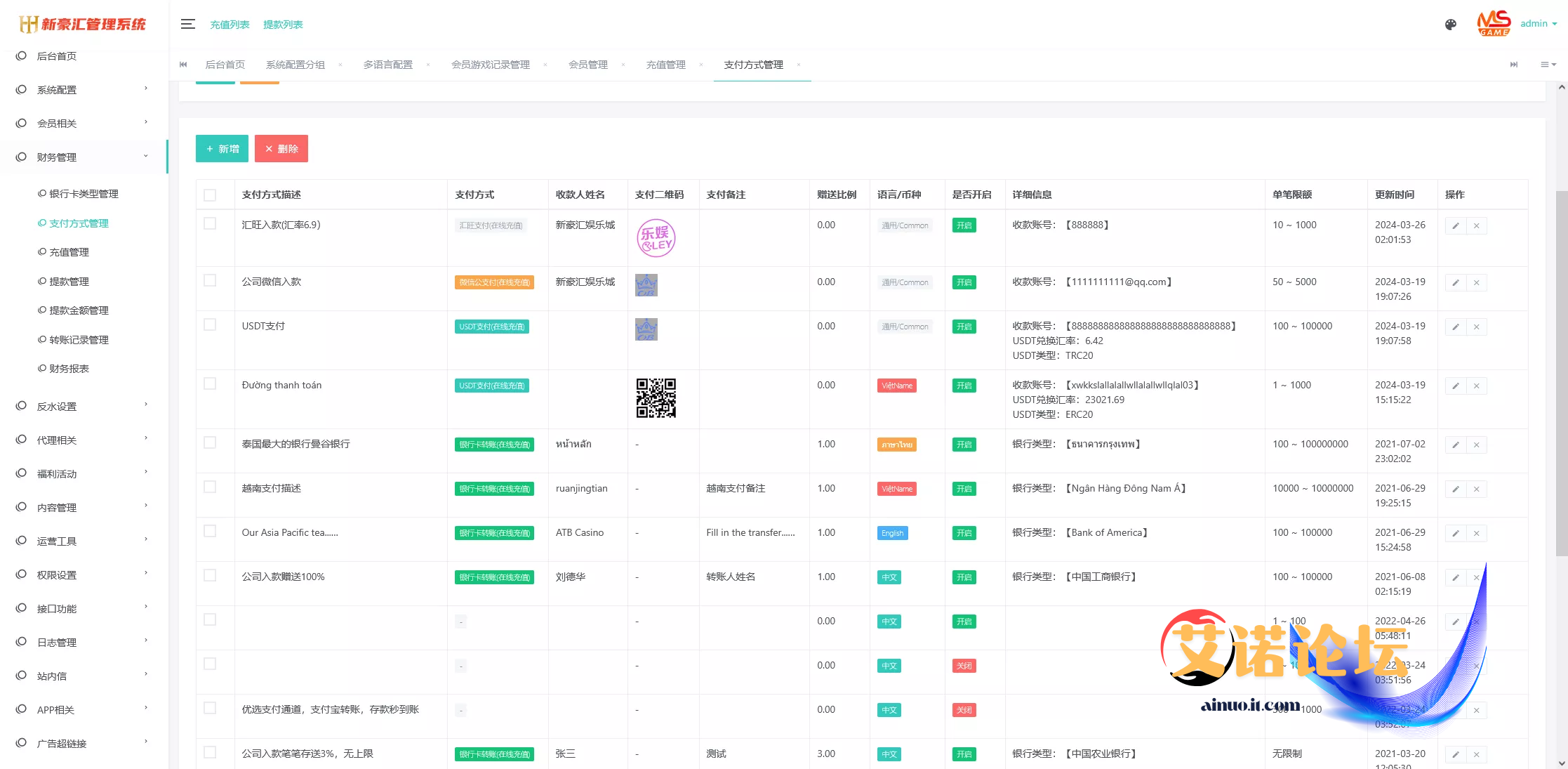Open the tab operations dropdown menu

[1548, 65]
